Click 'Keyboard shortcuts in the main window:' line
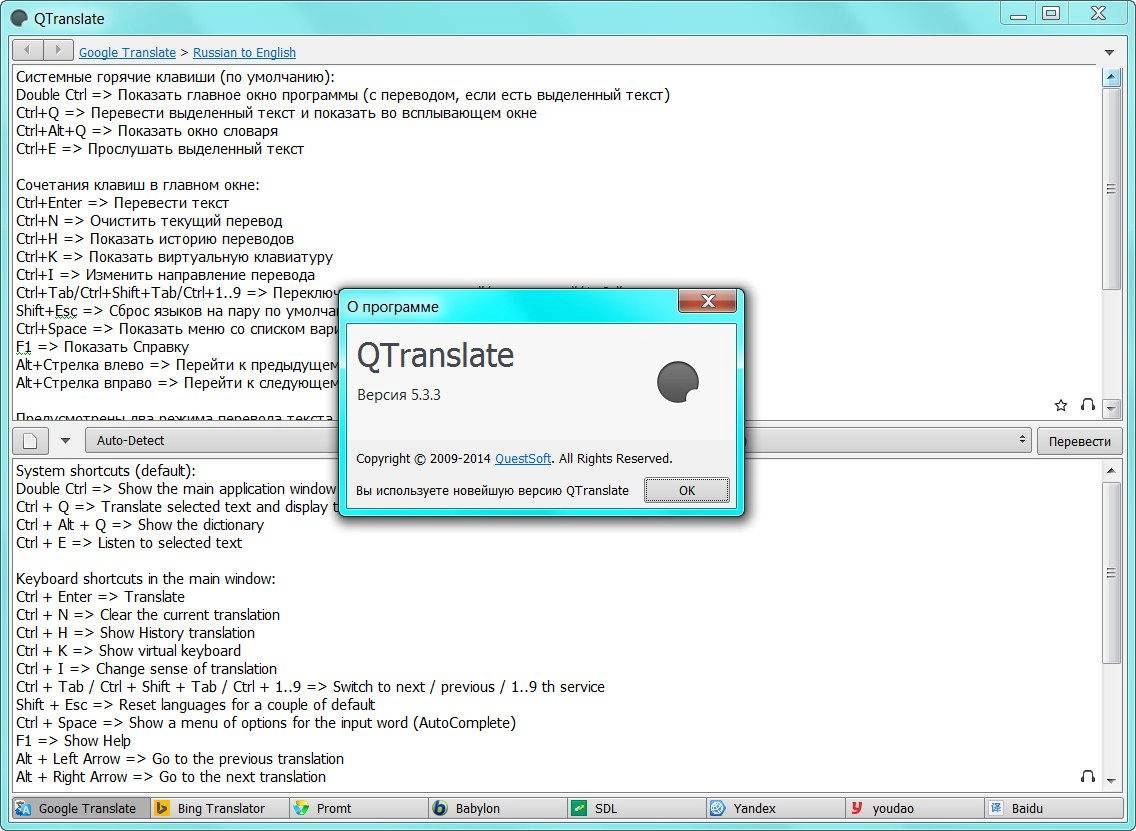1136x831 pixels. 146,579
